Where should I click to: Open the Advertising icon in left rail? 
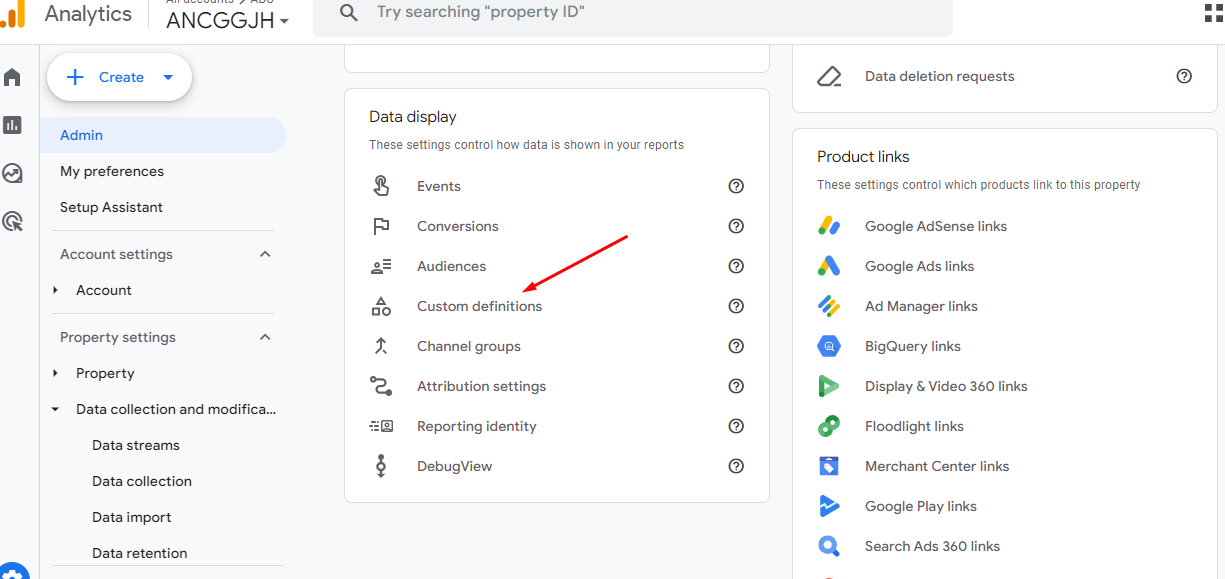[x=13, y=221]
